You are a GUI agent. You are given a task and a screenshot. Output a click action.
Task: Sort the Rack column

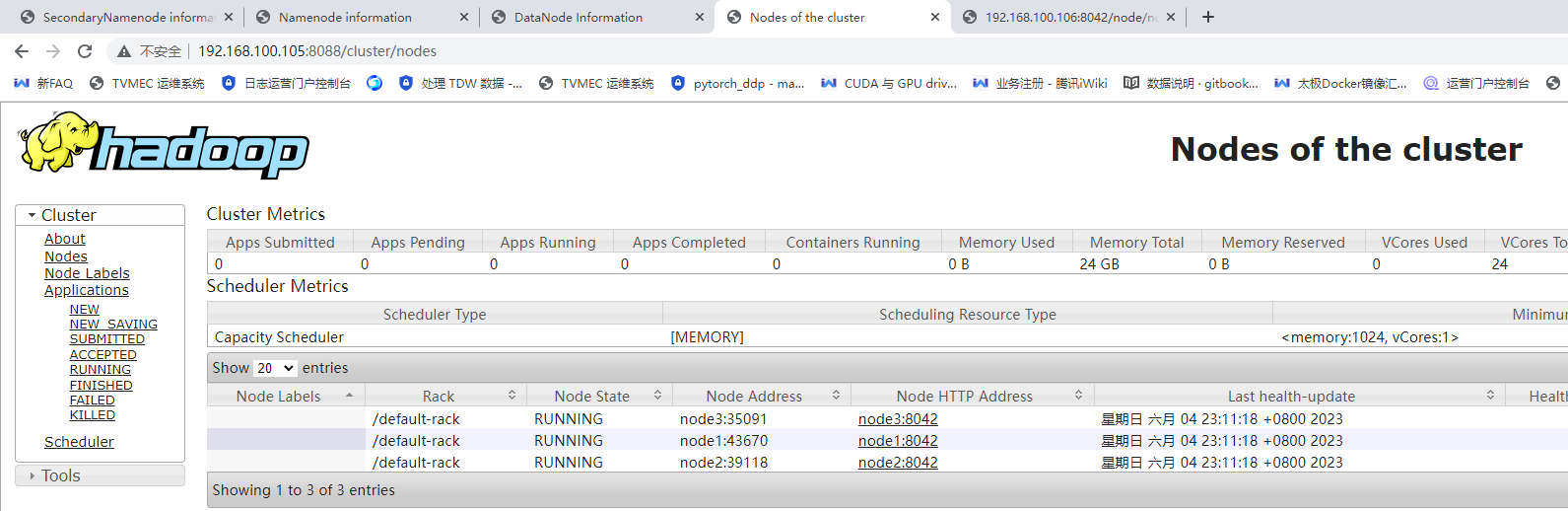pyautogui.click(x=511, y=396)
